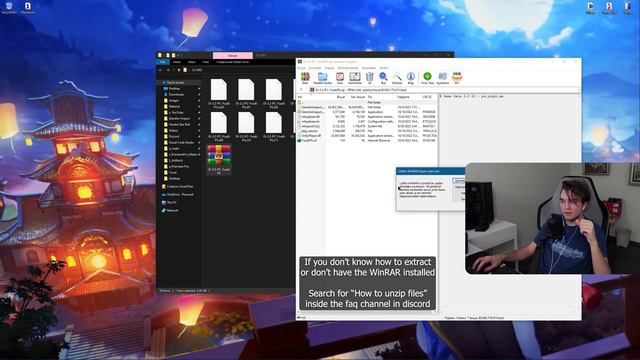Screen dimensions: 640x360
Task: Click the green Virüs Tara scan icon
Action: [x=427, y=78]
